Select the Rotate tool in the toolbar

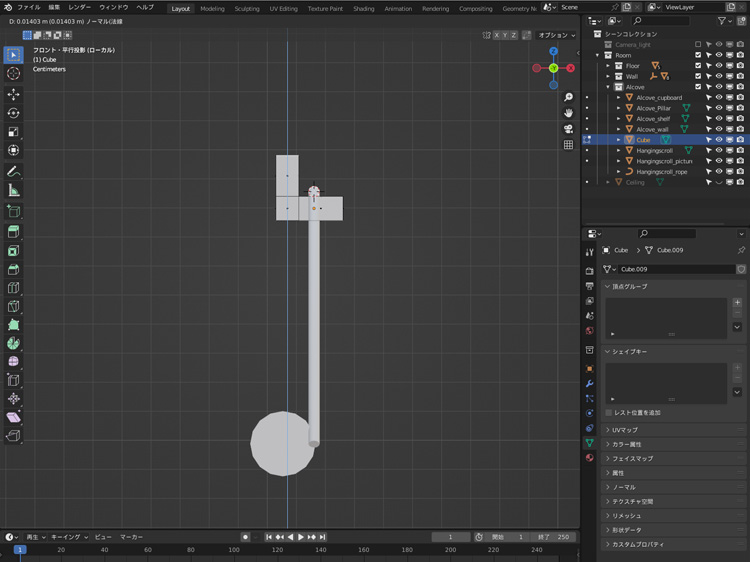point(13,113)
